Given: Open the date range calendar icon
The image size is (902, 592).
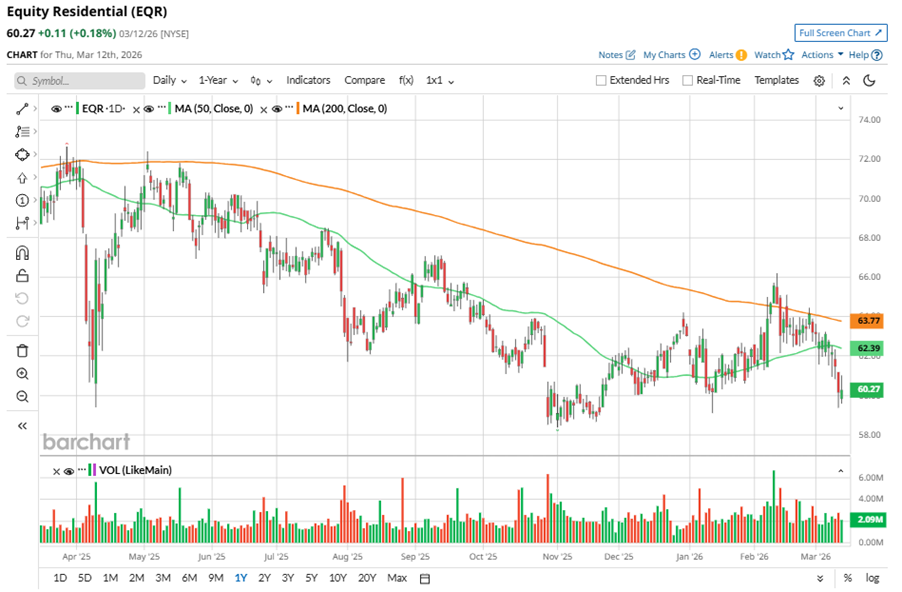Looking at the screenshot, I should [425, 579].
